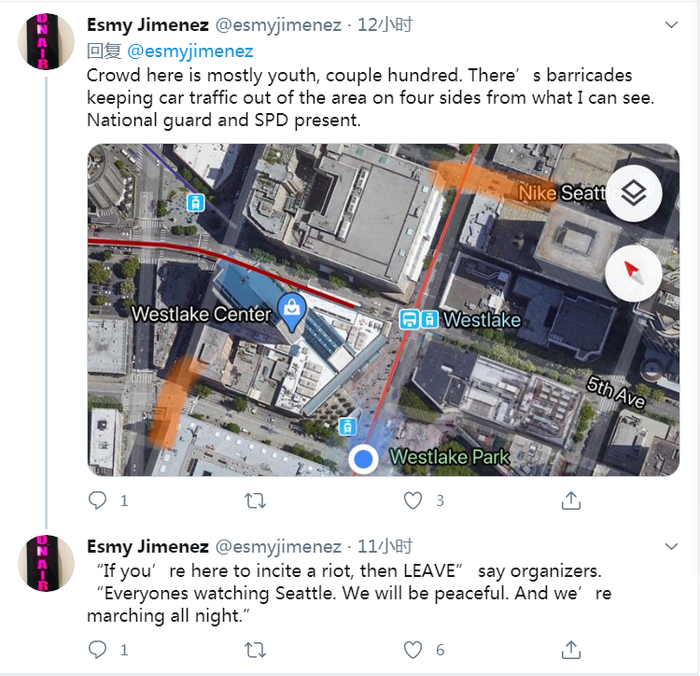Viewport: 700px width, 676px height.
Task: Open the first tweet's more options chevron
Action: [x=672, y=24]
